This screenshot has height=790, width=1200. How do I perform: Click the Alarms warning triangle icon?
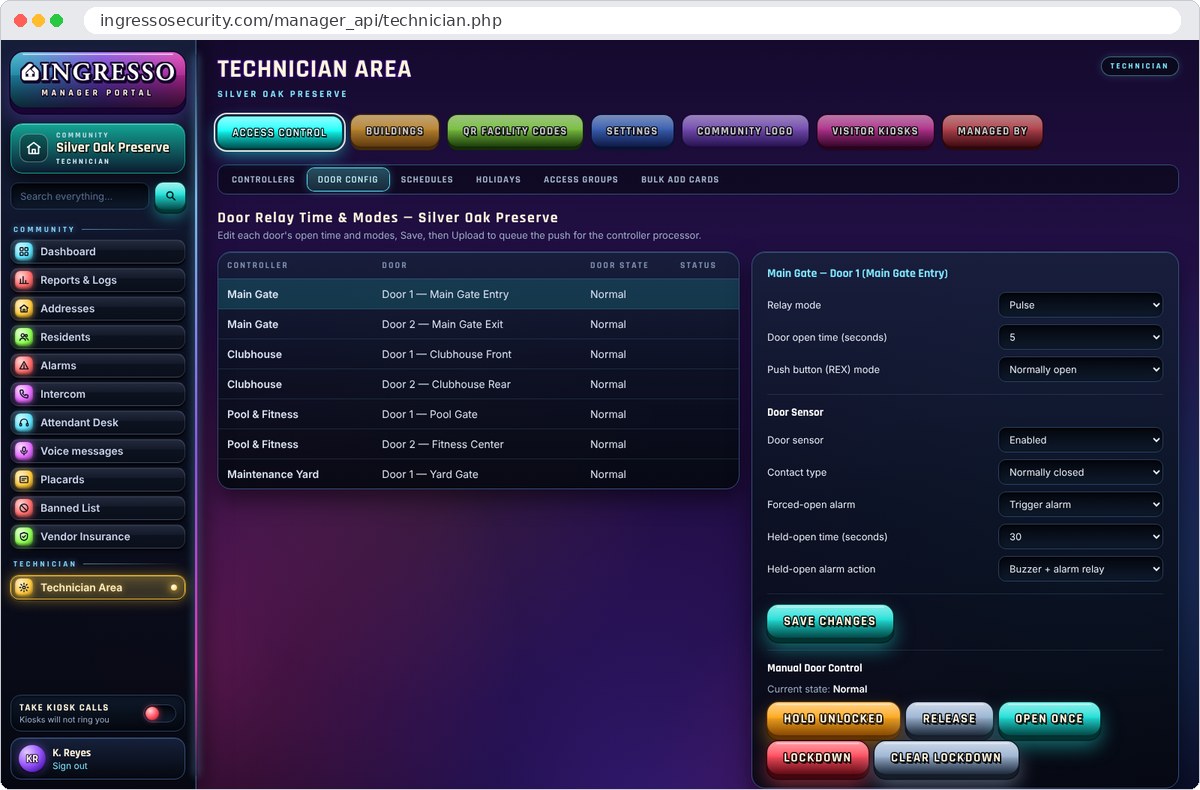[x=24, y=366]
